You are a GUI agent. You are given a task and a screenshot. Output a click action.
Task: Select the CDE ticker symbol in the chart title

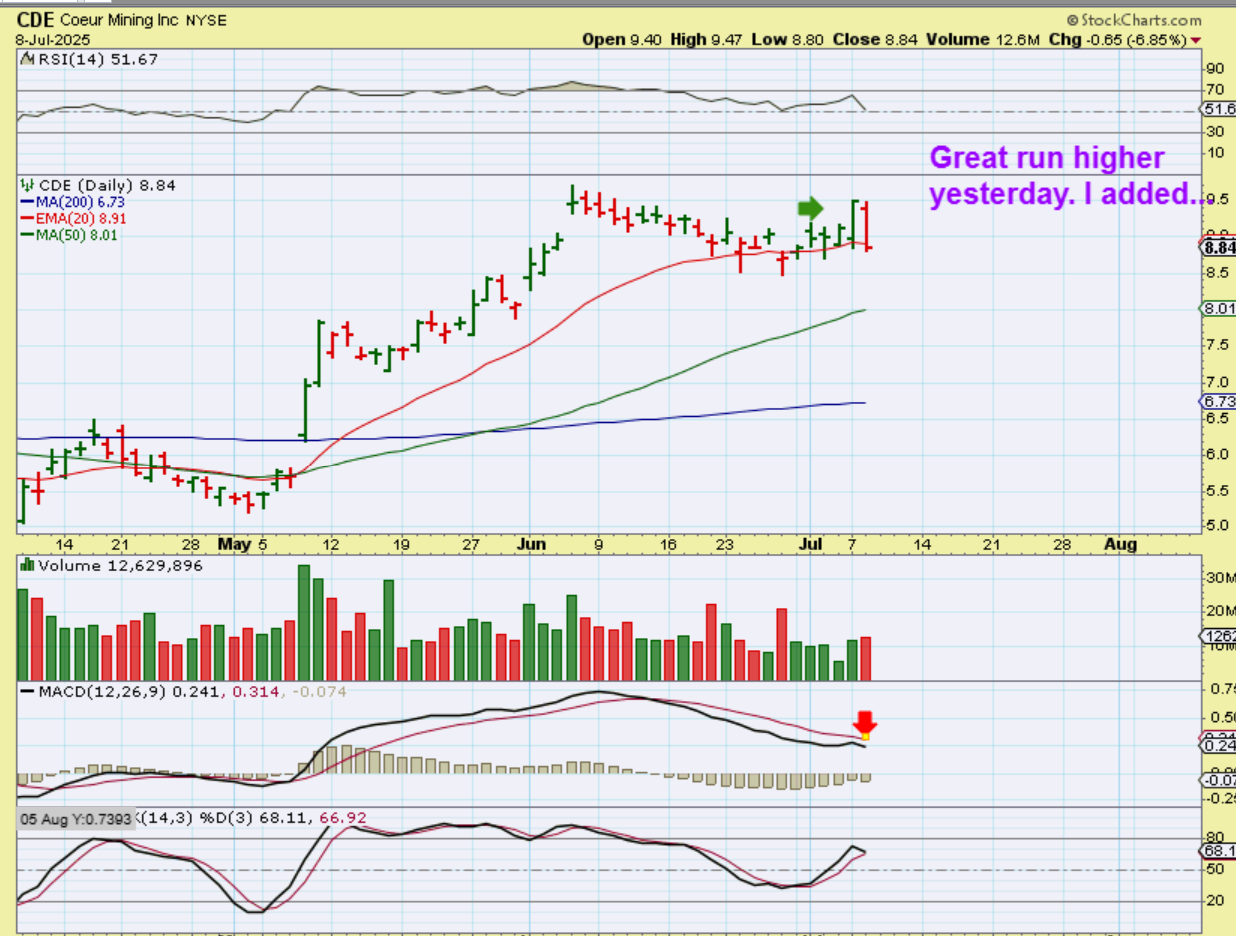[35, 20]
